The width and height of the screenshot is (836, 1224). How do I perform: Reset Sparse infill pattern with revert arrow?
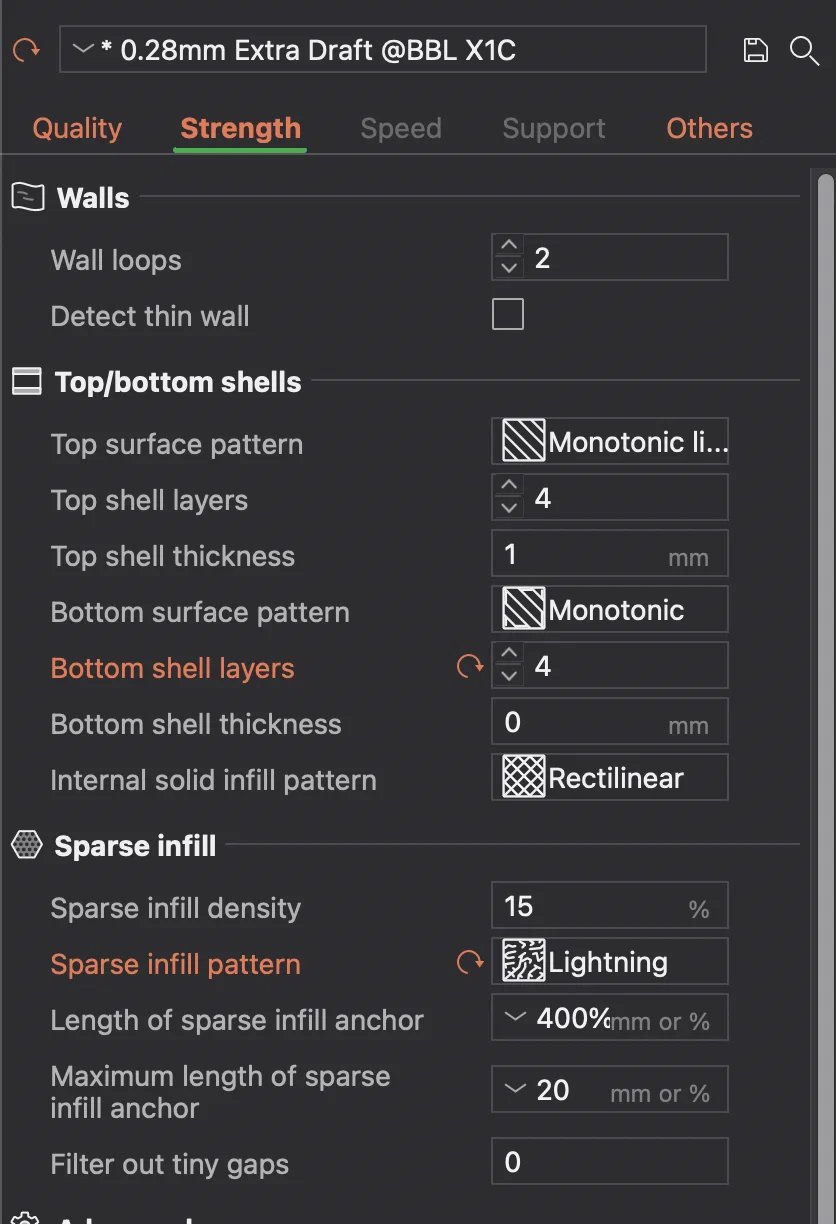(469, 963)
